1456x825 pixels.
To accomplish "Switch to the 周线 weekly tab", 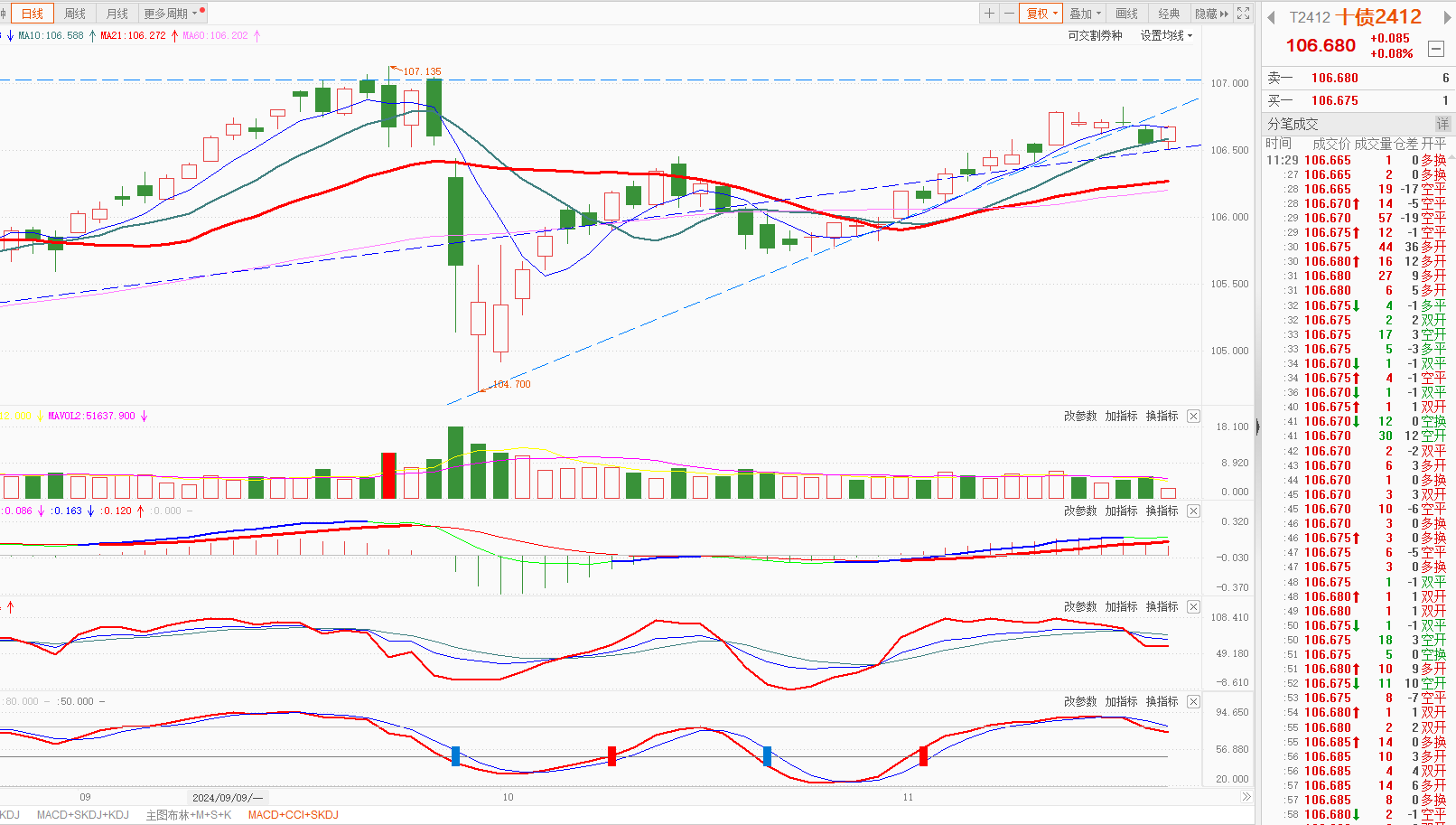I will 75,14.
